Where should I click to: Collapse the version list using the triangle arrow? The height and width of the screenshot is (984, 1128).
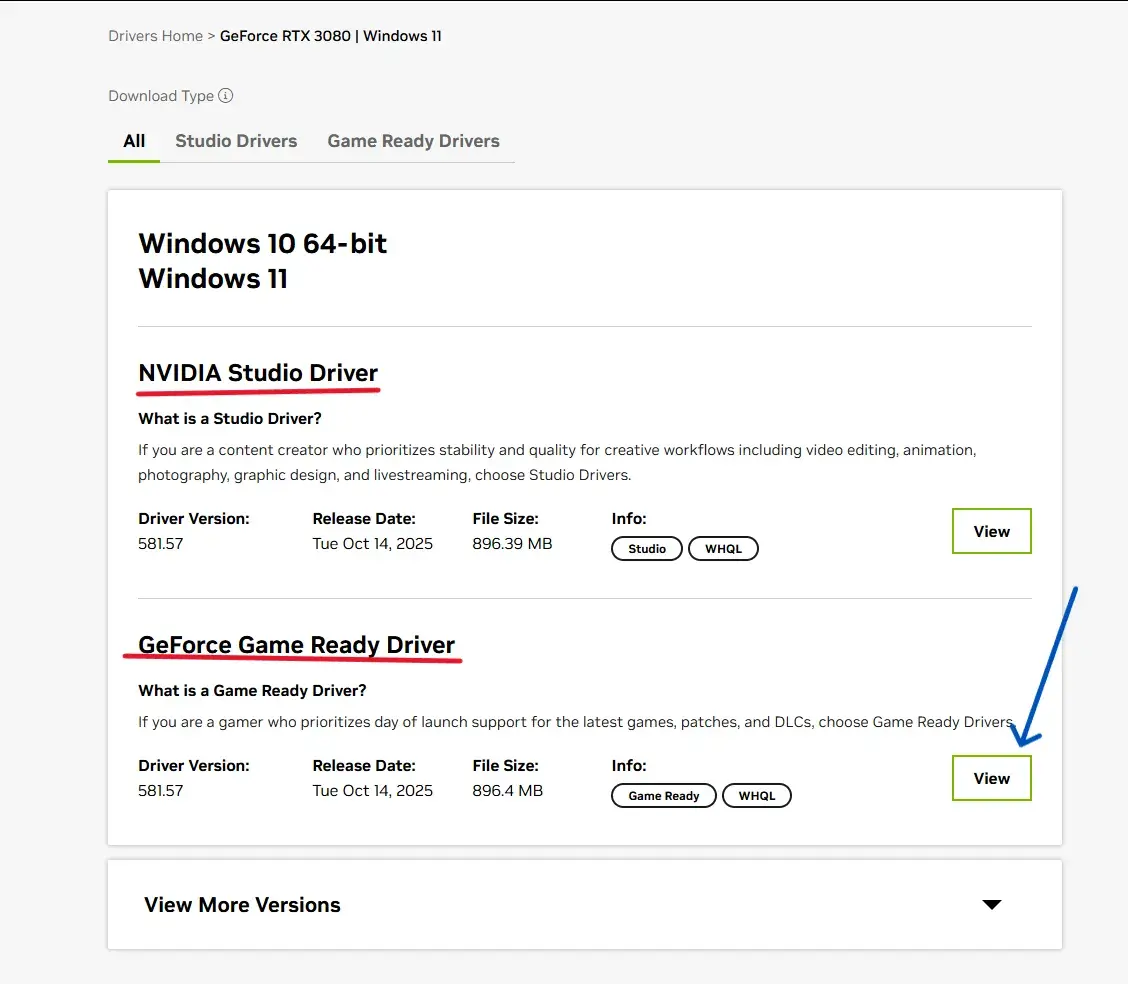(x=991, y=904)
